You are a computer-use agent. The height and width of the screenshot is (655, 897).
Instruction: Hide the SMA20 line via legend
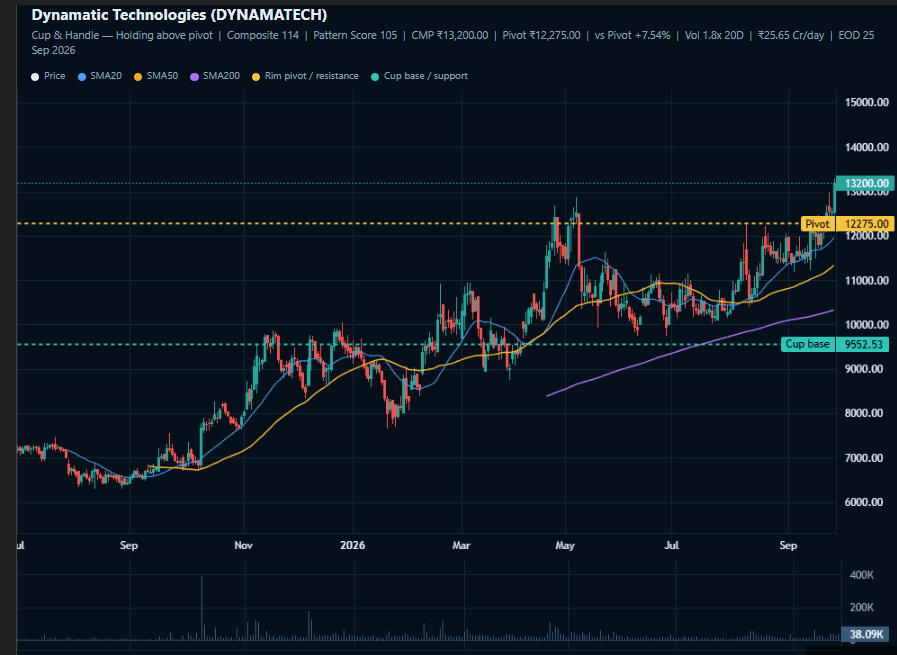click(x=100, y=76)
